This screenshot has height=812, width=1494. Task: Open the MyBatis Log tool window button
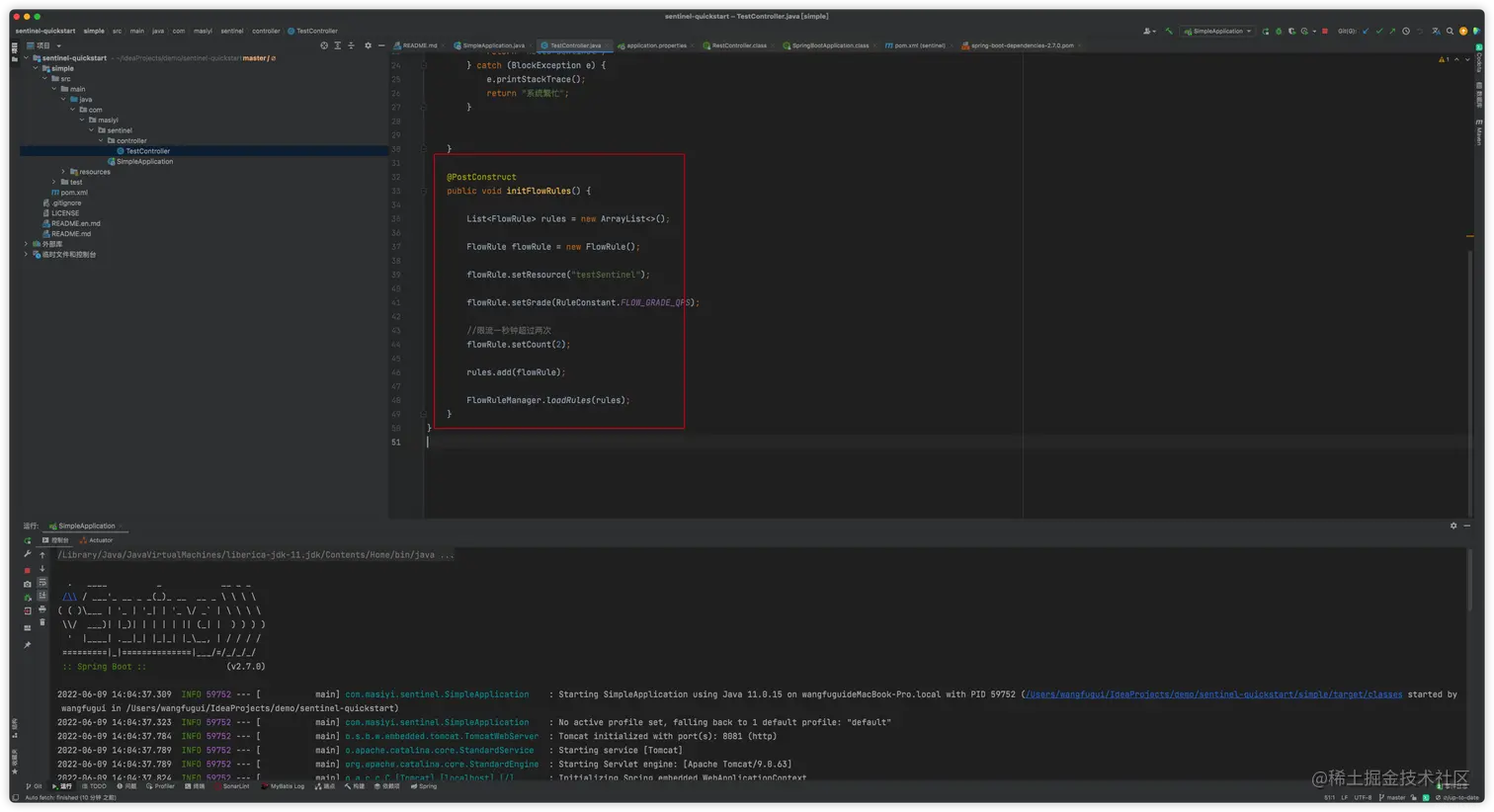(x=285, y=786)
